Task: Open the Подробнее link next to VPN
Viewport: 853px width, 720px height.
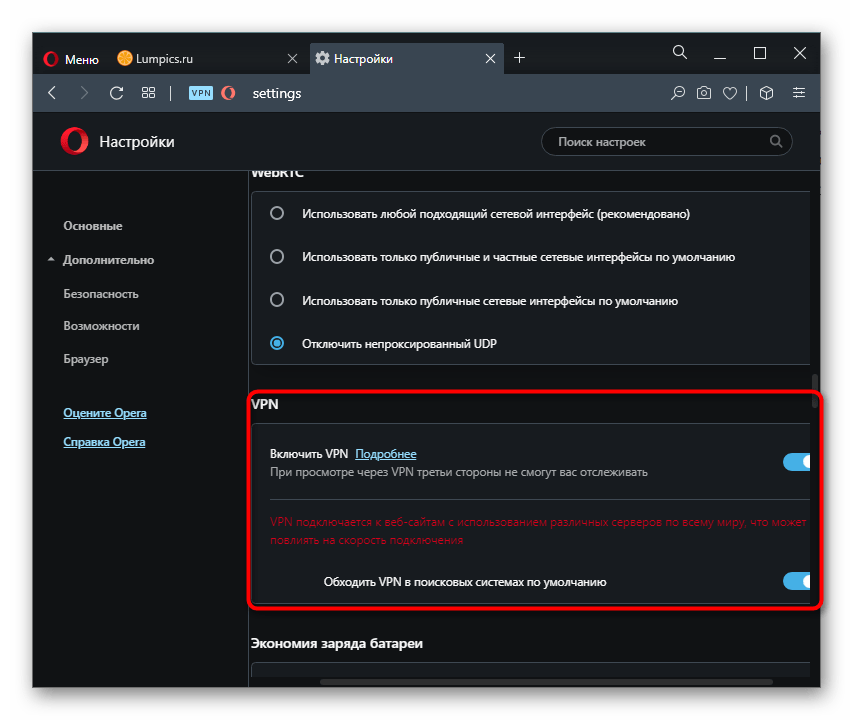Action: 385,454
